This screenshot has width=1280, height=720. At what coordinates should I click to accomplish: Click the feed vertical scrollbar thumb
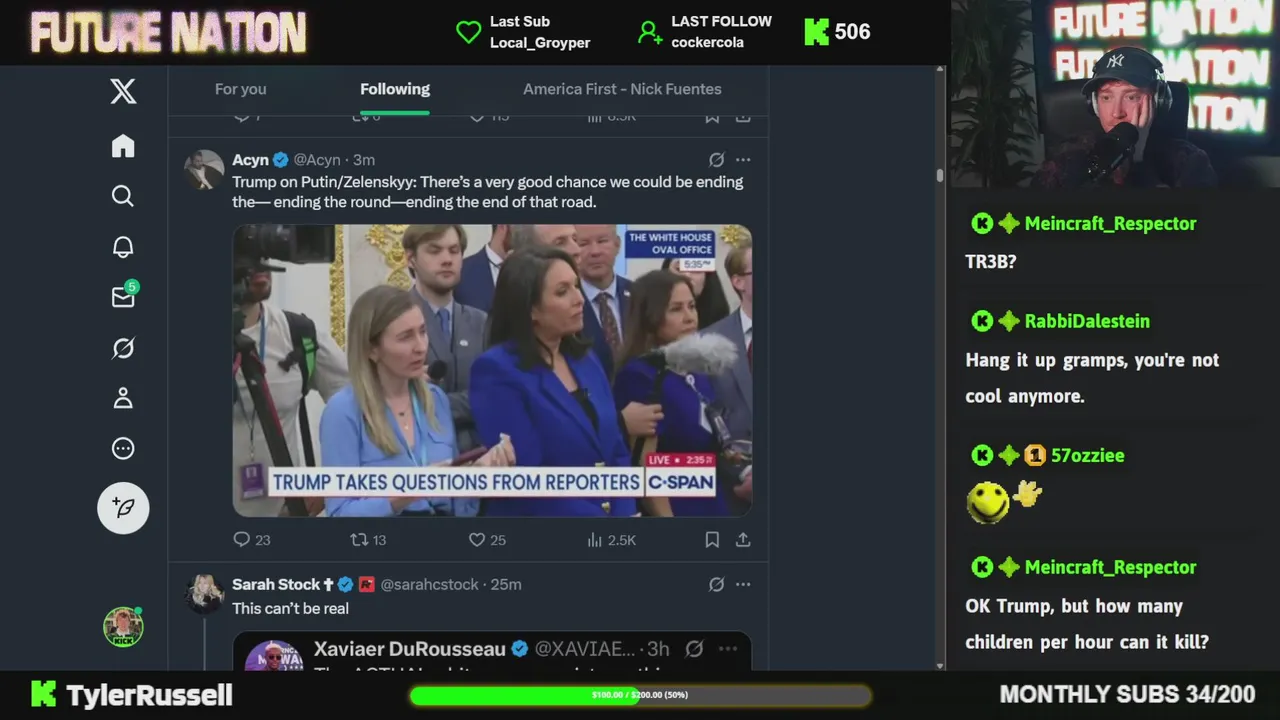tap(940, 175)
